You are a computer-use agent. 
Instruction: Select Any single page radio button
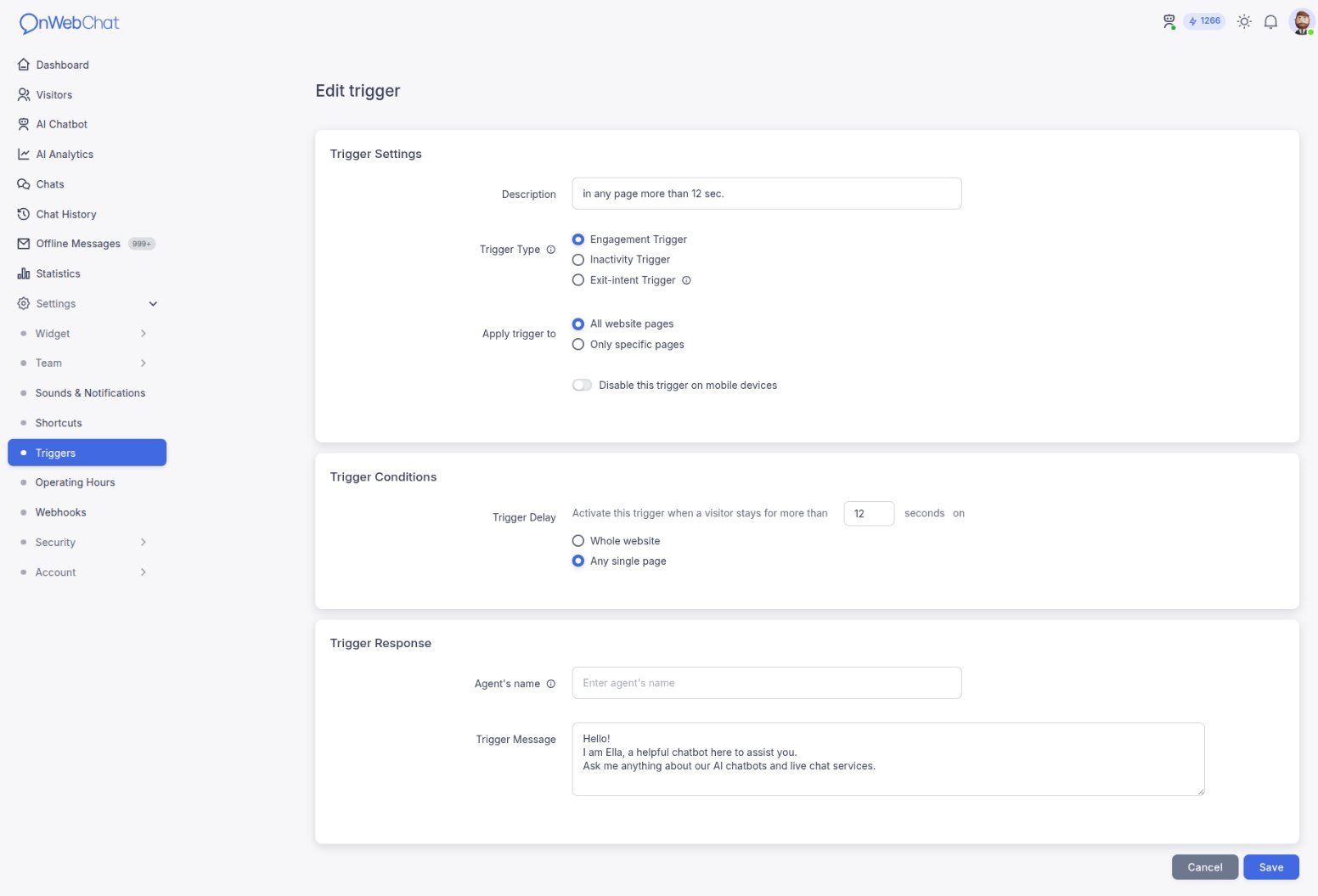tap(578, 561)
